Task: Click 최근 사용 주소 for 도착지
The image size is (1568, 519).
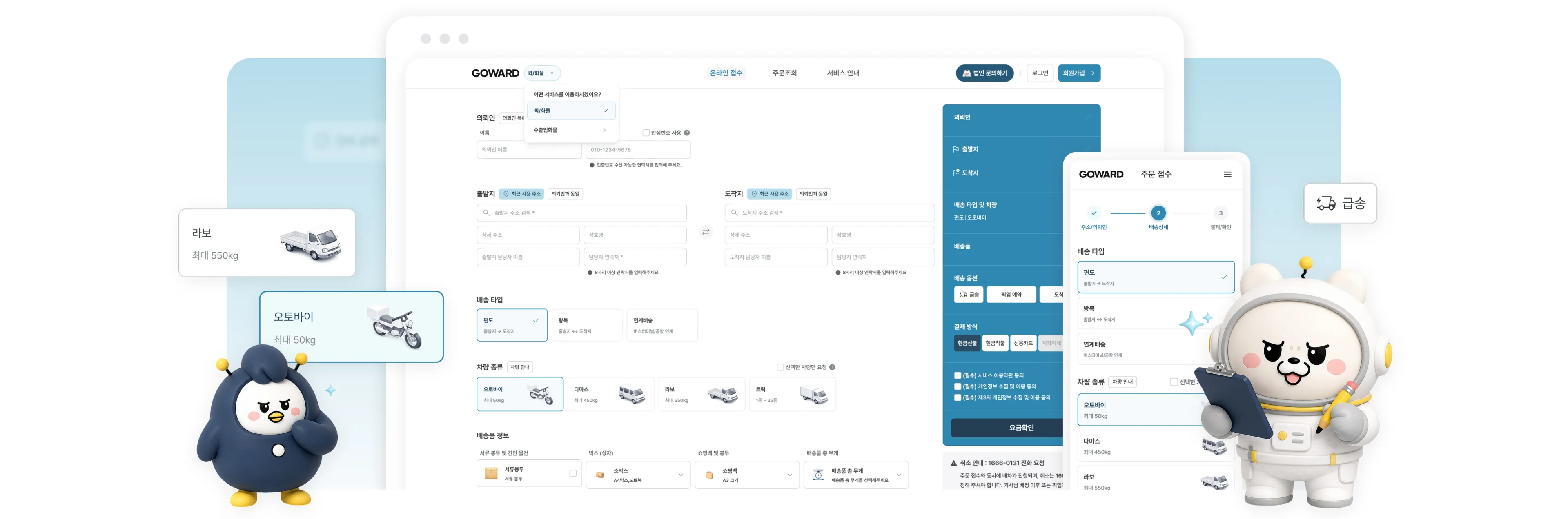Action: [x=769, y=194]
